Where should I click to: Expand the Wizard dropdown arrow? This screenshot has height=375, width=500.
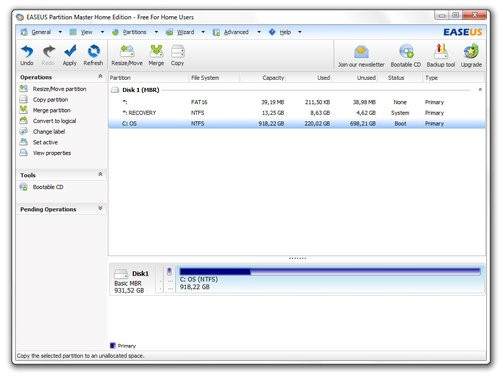point(203,32)
